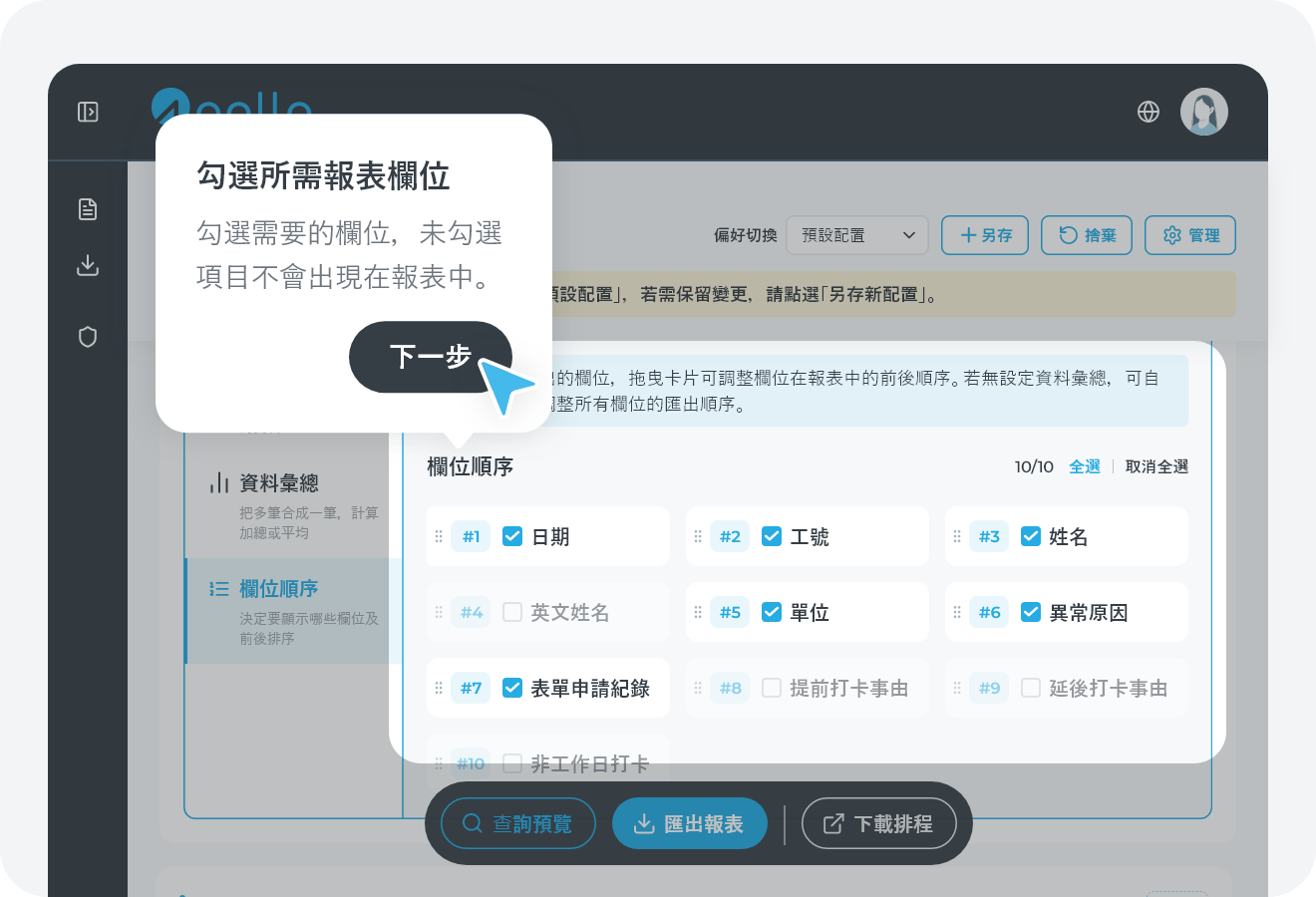Uncheck the 日期 field checkbox
The image size is (1316, 897).
512,536
